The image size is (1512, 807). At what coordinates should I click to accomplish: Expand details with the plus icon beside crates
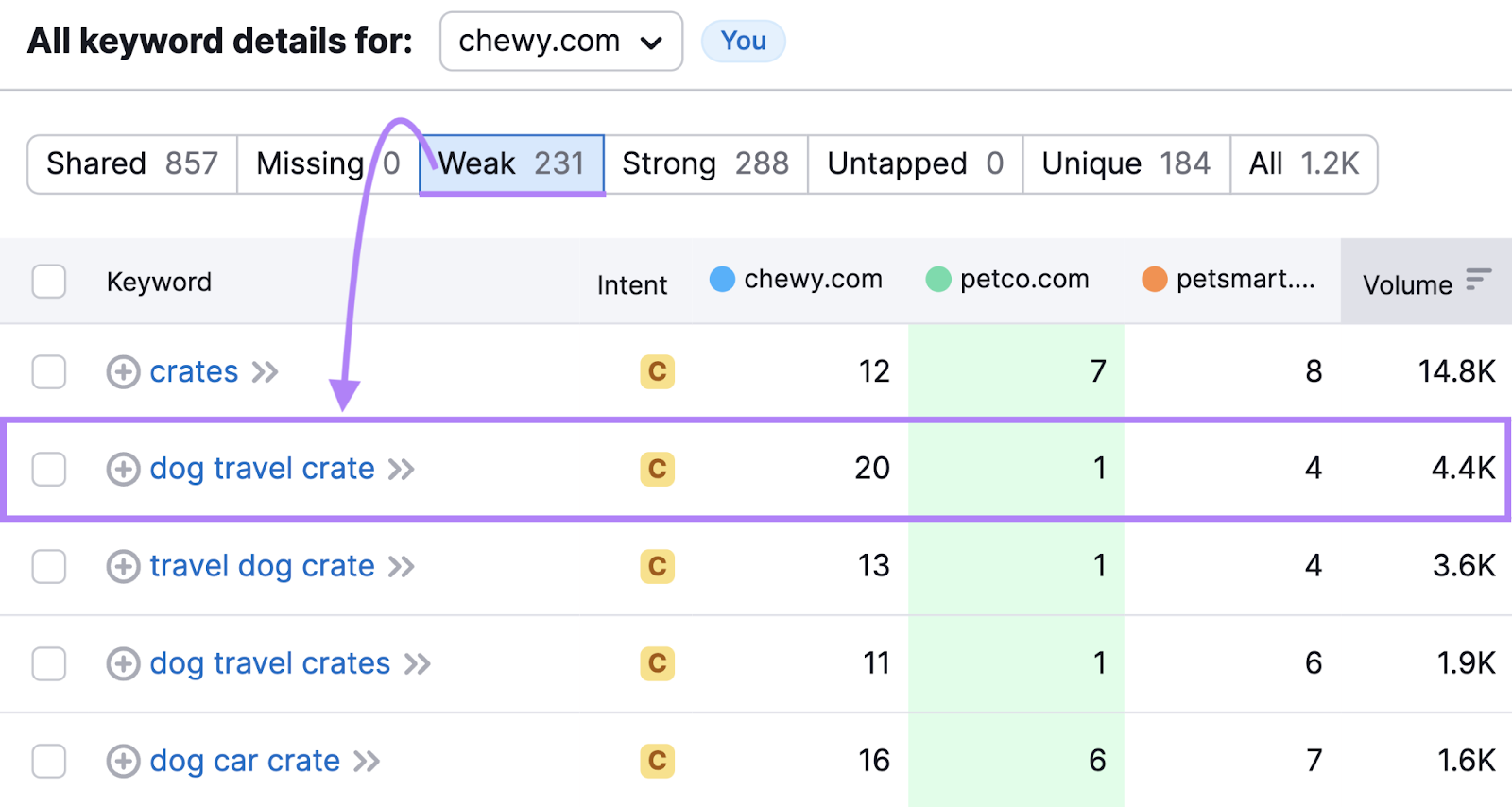point(122,371)
